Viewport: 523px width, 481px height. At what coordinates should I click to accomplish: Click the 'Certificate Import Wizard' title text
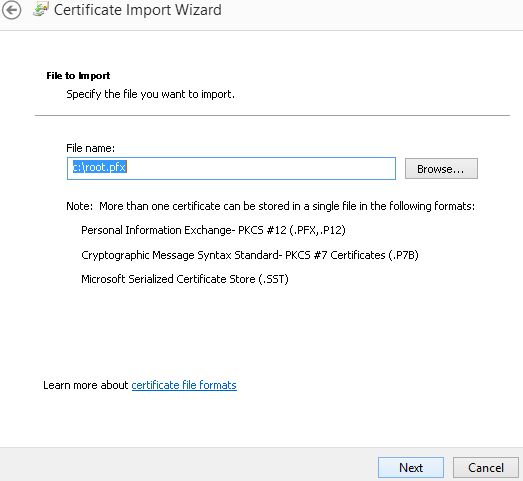click(138, 10)
